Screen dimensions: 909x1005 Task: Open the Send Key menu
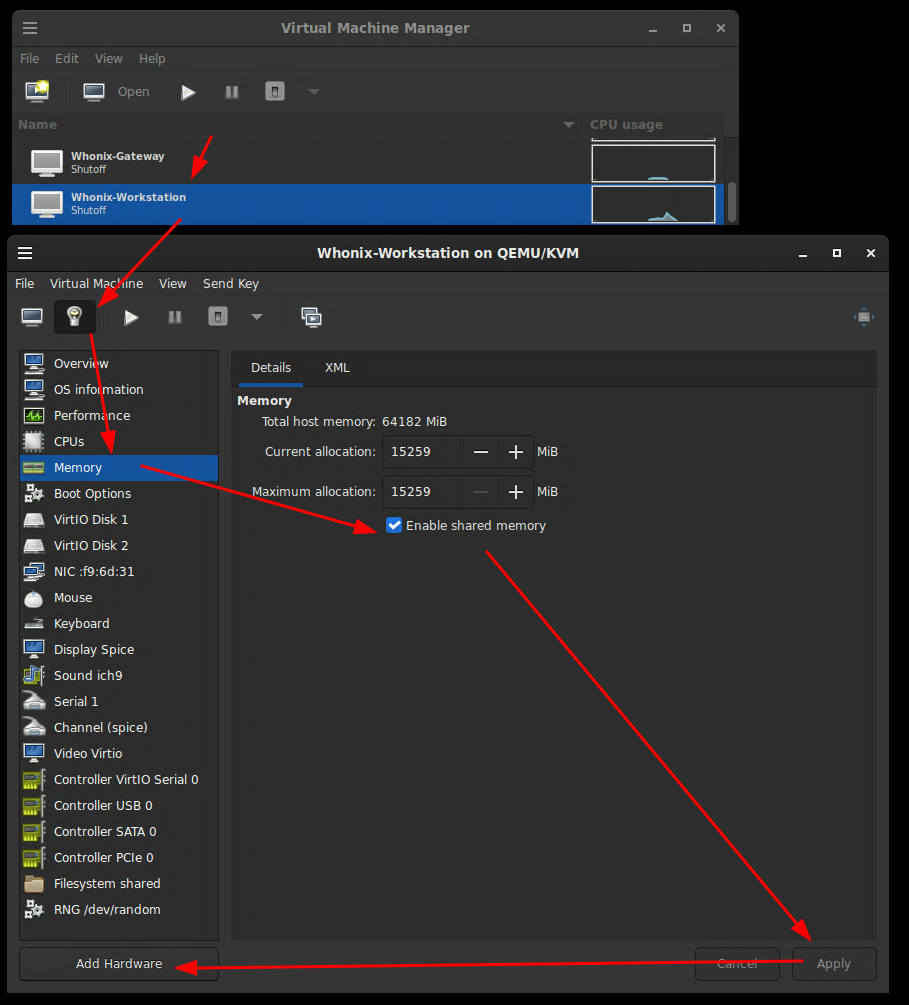click(231, 283)
